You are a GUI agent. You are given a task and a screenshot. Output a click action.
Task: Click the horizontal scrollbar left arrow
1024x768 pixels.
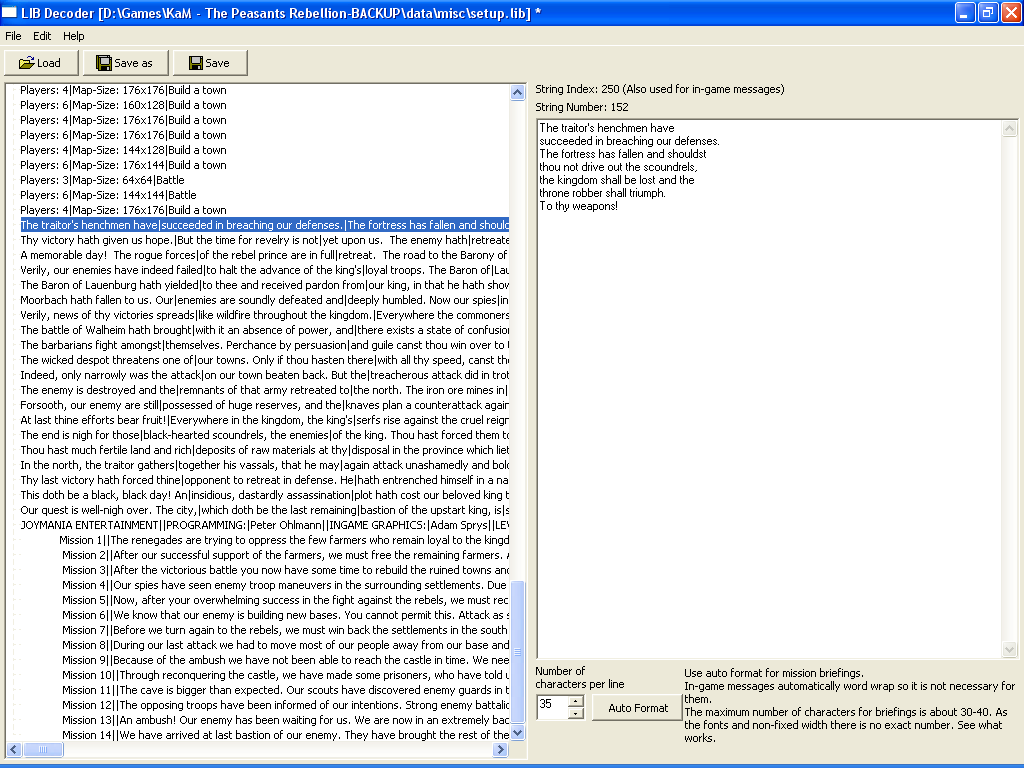(13, 749)
